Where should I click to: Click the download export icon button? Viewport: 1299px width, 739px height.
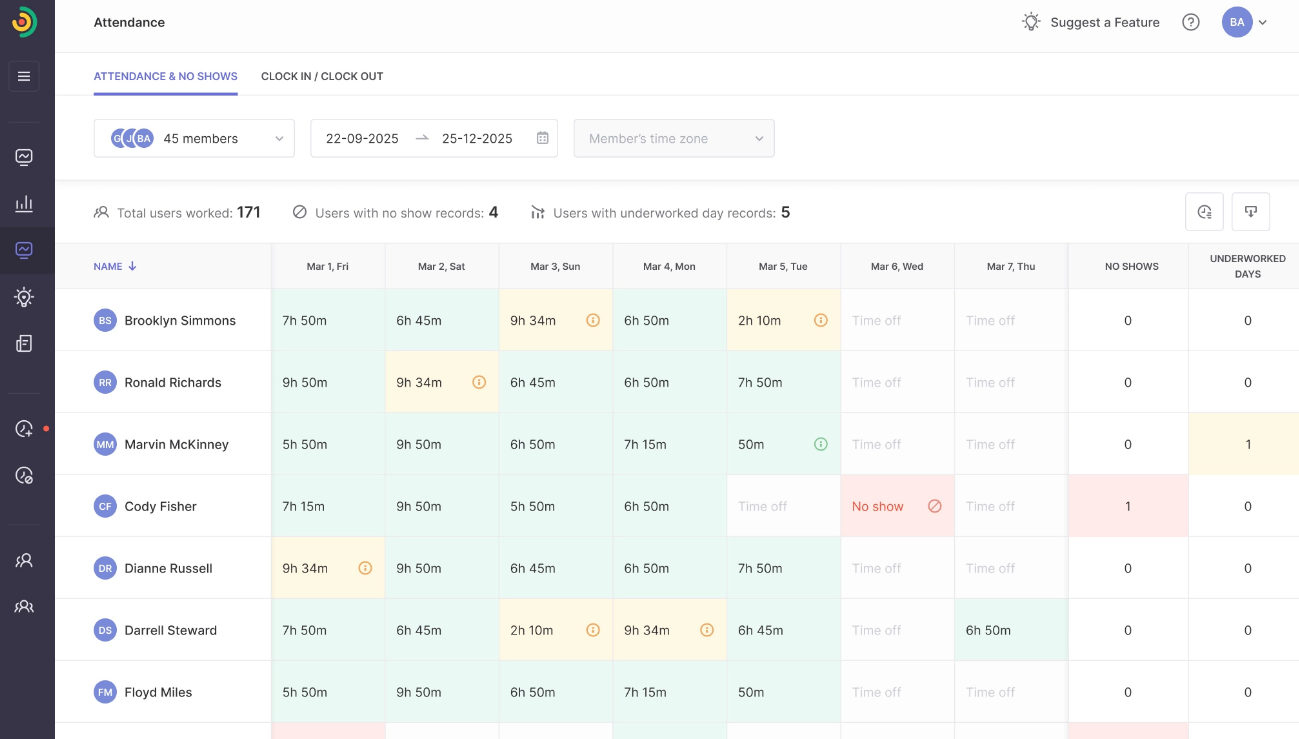coord(1250,212)
